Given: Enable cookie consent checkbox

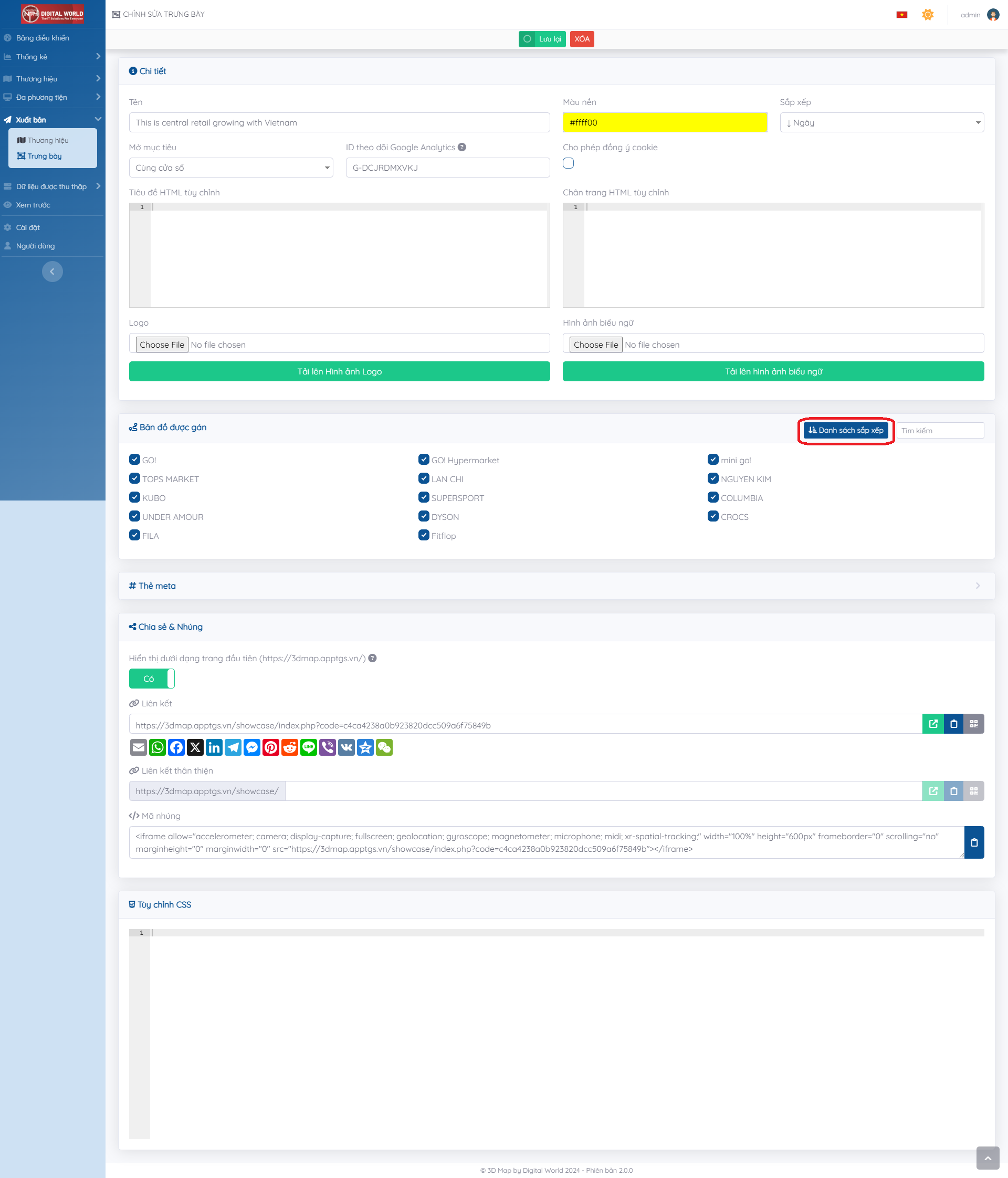Looking at the screenshot, I should (x=568, y=164).
